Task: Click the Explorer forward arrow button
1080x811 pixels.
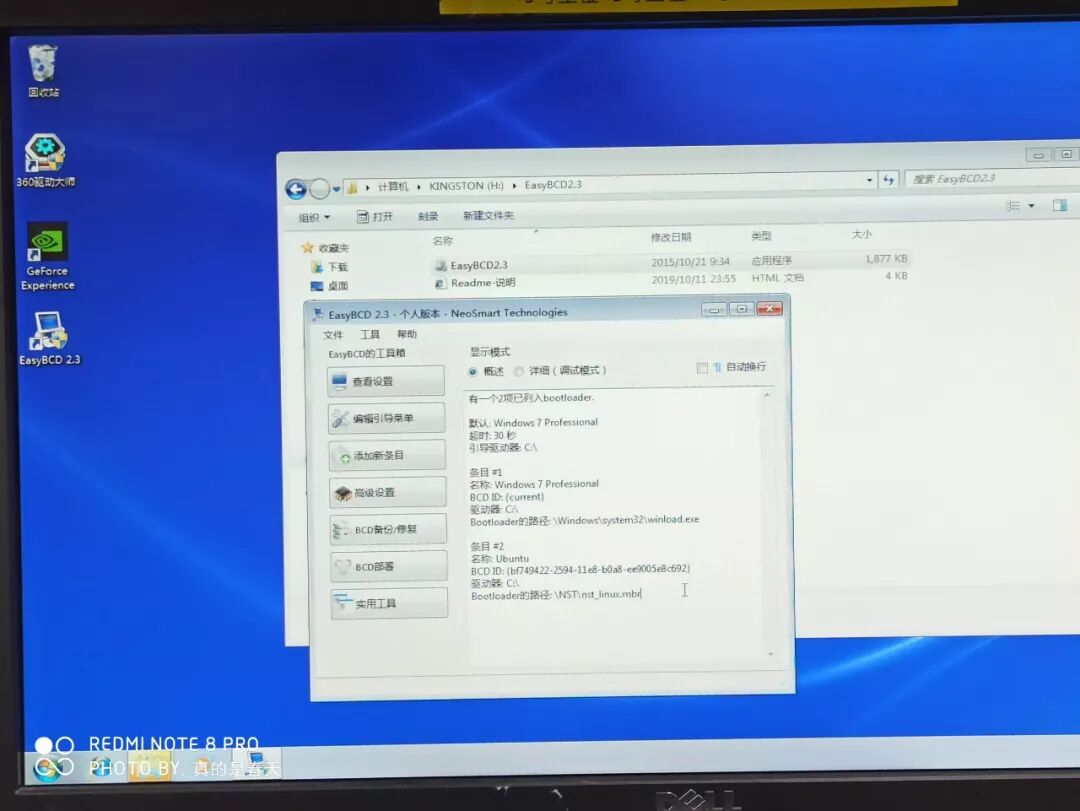Action: [319, 188]
